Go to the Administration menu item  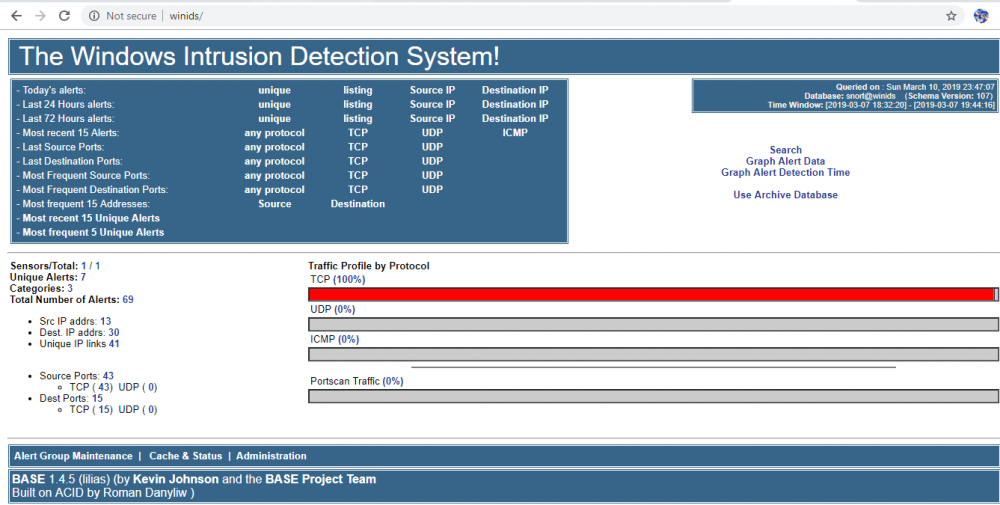pos(271,456)
